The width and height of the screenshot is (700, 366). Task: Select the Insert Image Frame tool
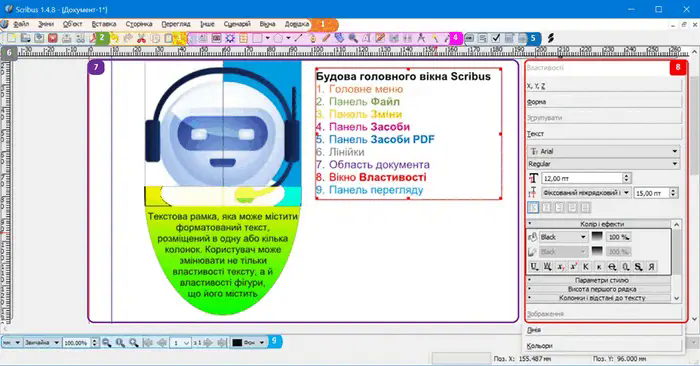pos(217,38)
